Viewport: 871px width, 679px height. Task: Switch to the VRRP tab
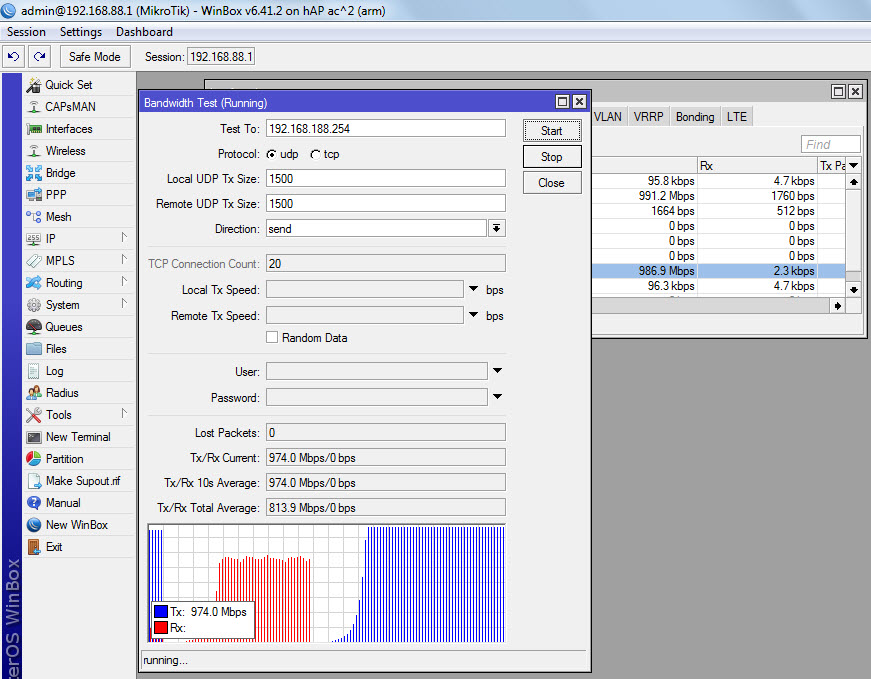(648, 117)
